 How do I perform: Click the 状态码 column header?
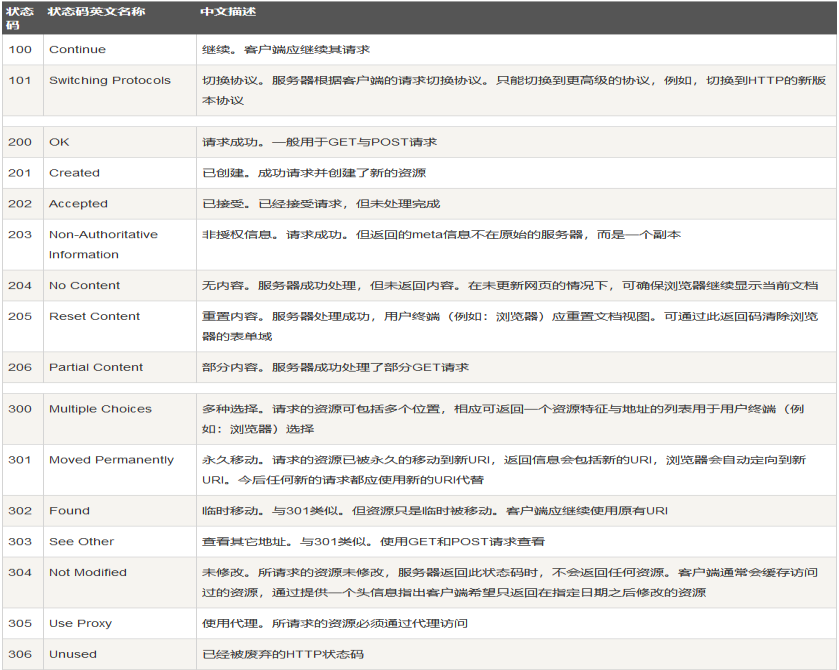(x=22, y=18)
